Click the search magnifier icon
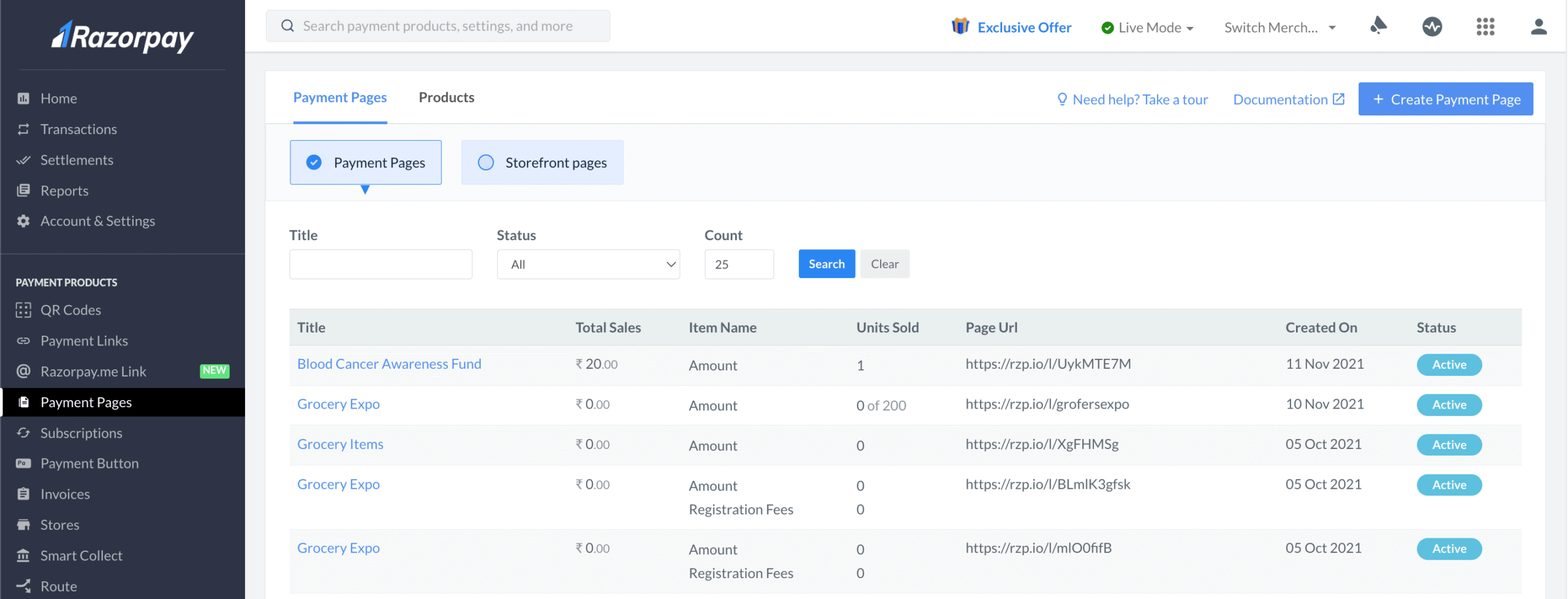Screen dimensions: 1568x599 coord(287,26)
